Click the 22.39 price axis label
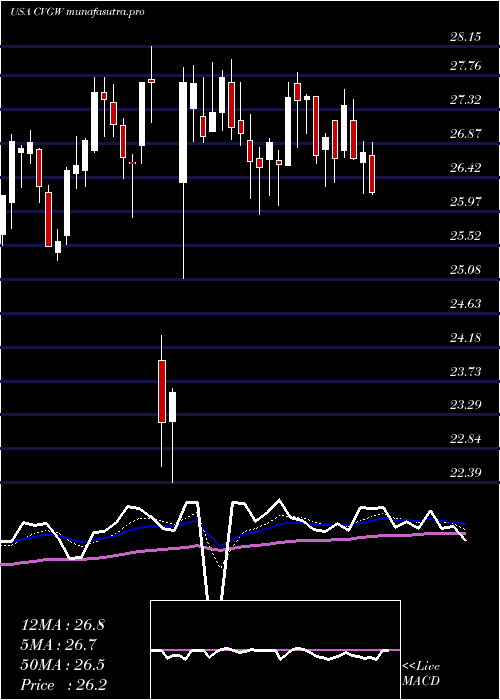The width and height of the screenshot is (500, 700). (x=465, y=473)
